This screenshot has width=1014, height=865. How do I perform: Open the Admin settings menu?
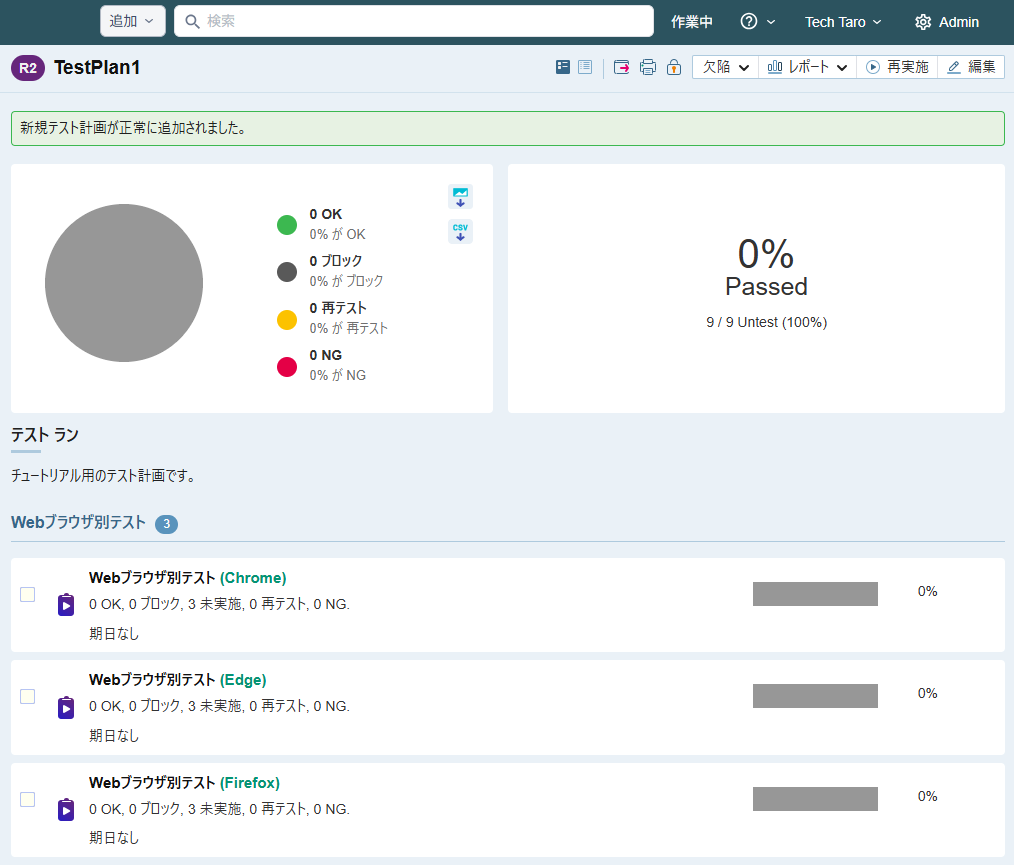coord(947,22)
